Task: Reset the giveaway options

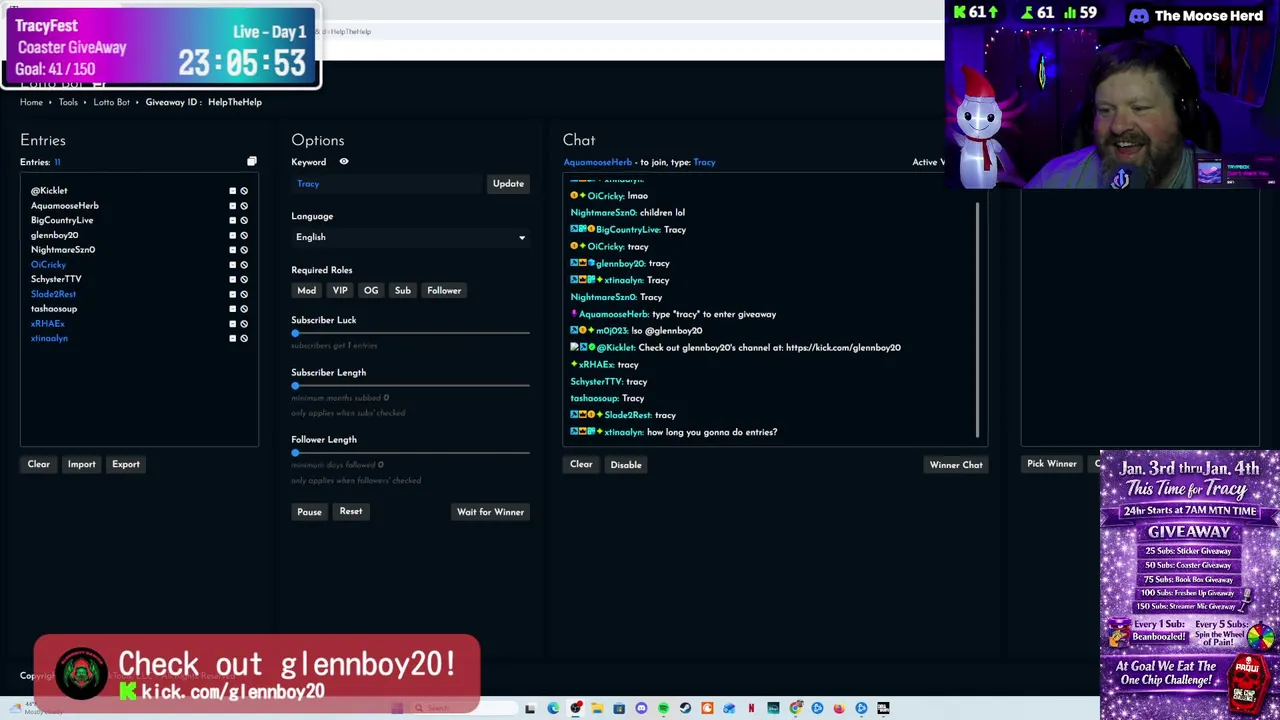Action: click(350, 512)
